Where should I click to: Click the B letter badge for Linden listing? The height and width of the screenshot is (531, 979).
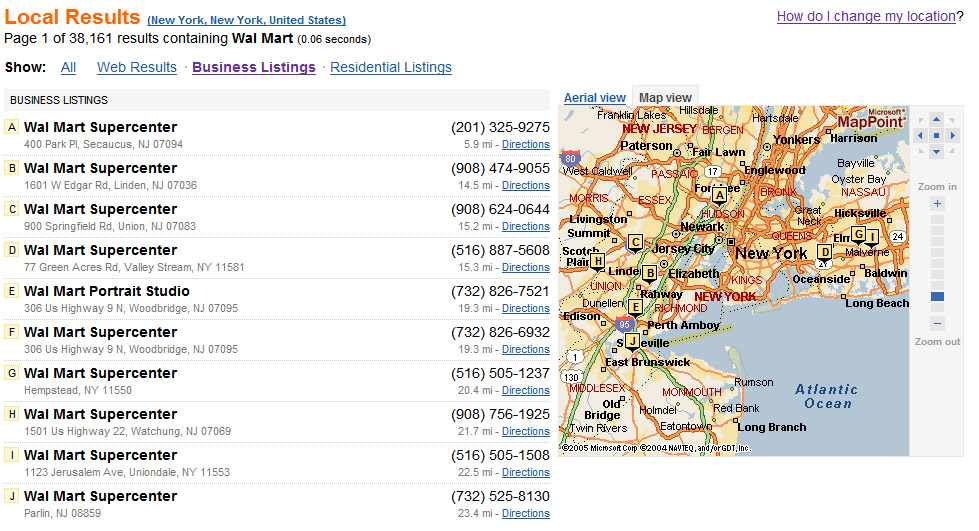[12, 168]
